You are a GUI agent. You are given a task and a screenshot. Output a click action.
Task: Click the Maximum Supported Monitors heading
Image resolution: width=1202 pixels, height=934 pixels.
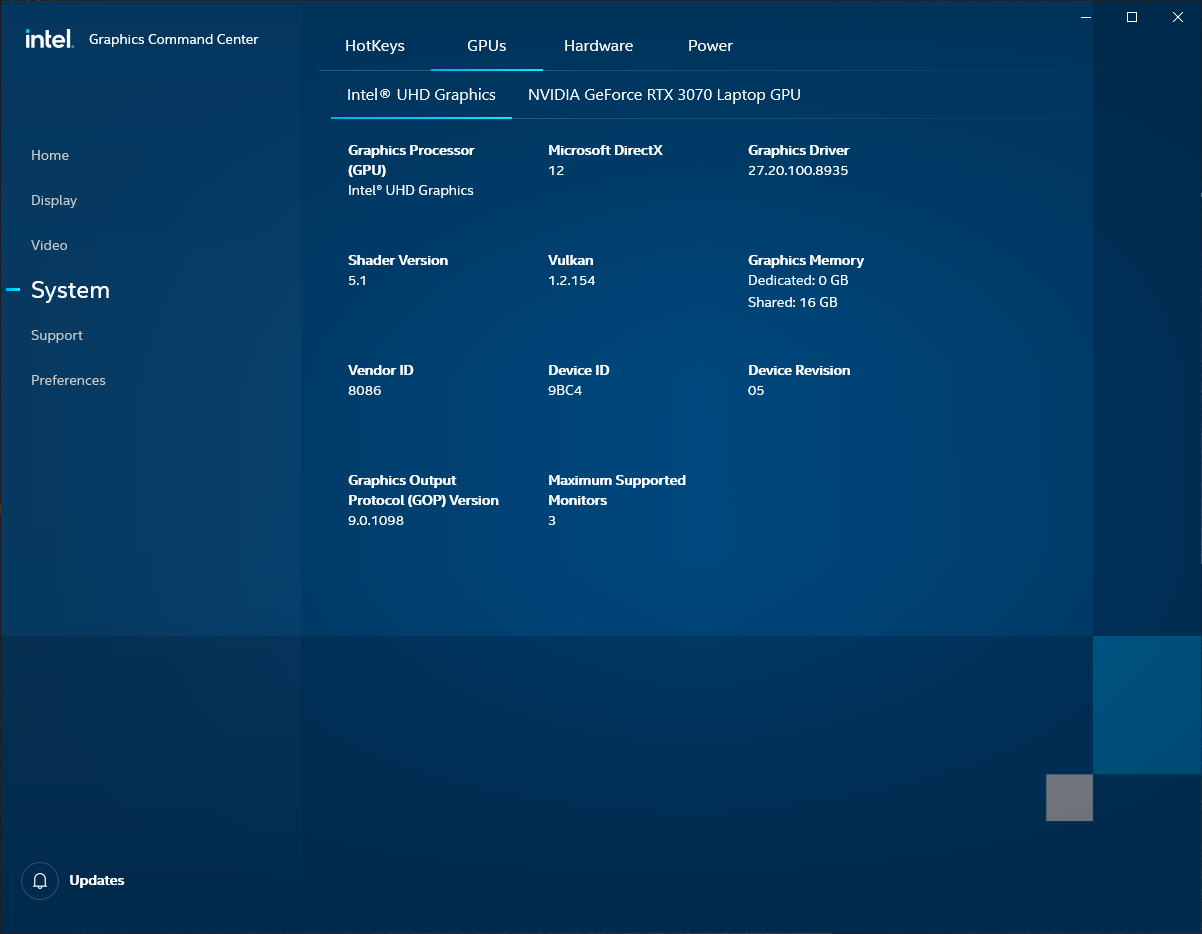tap(617, 490)
